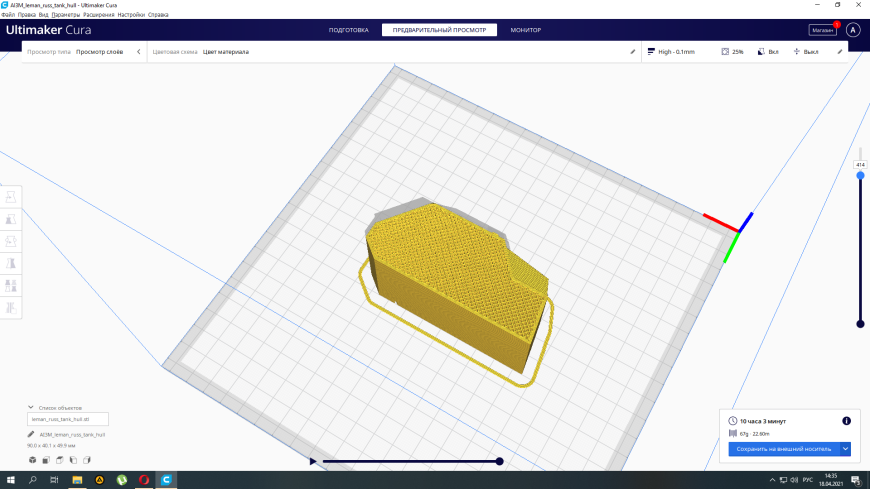
Task: Select the Mirror tool in left toolbar
Action: pos(11,264)
